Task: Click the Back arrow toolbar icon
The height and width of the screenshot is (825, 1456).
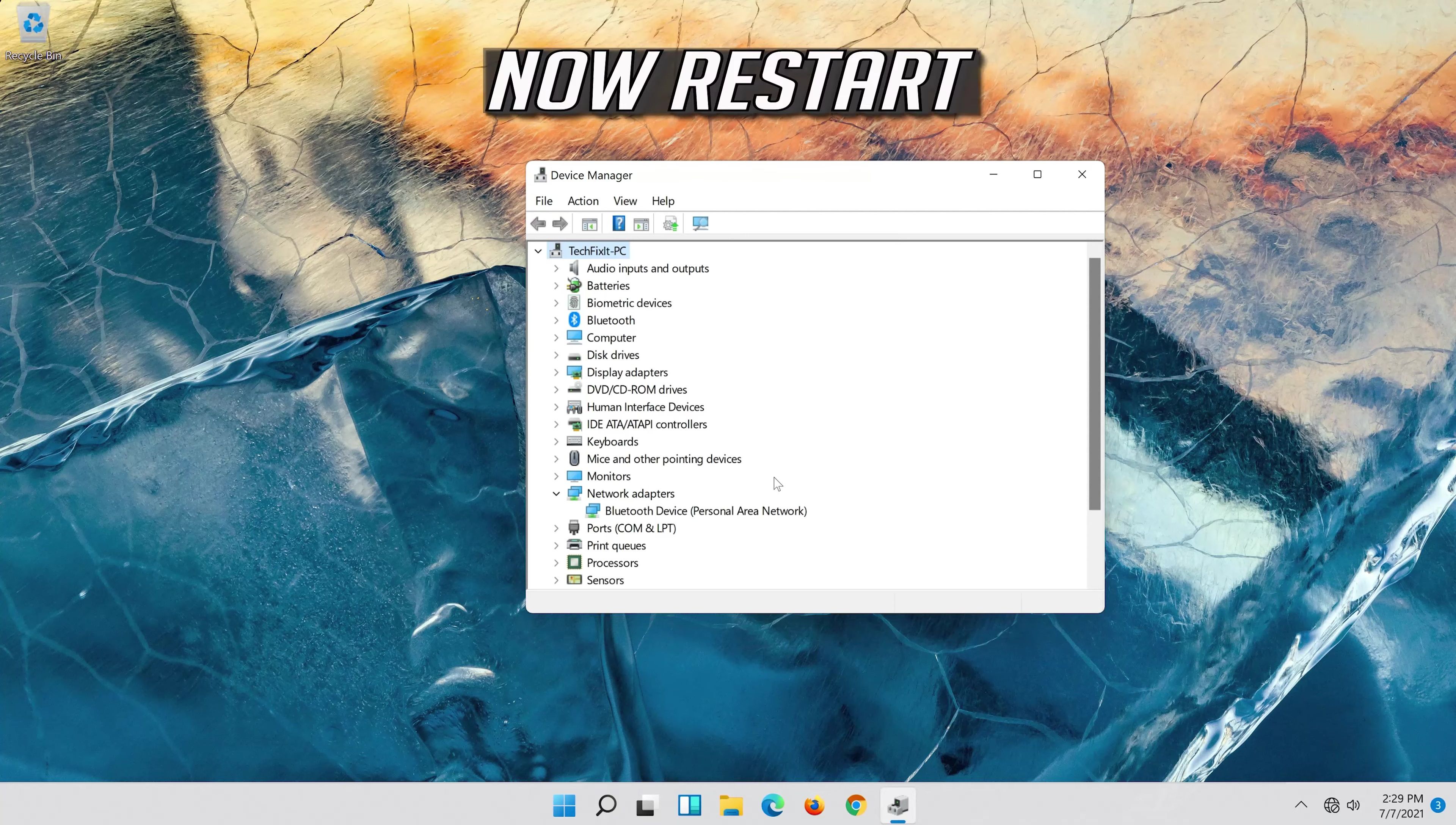Action: tap(538, 224)
